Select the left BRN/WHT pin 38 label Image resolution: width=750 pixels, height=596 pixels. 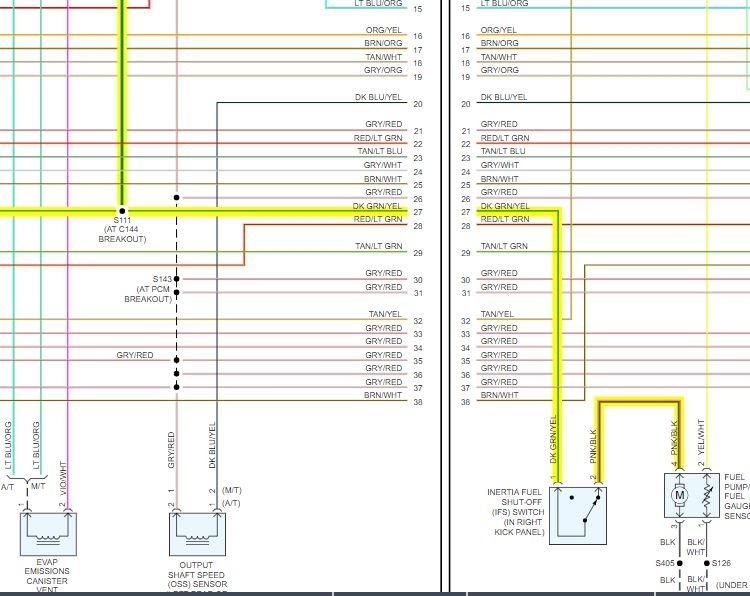pyautogui.click(x=383, y=396)
